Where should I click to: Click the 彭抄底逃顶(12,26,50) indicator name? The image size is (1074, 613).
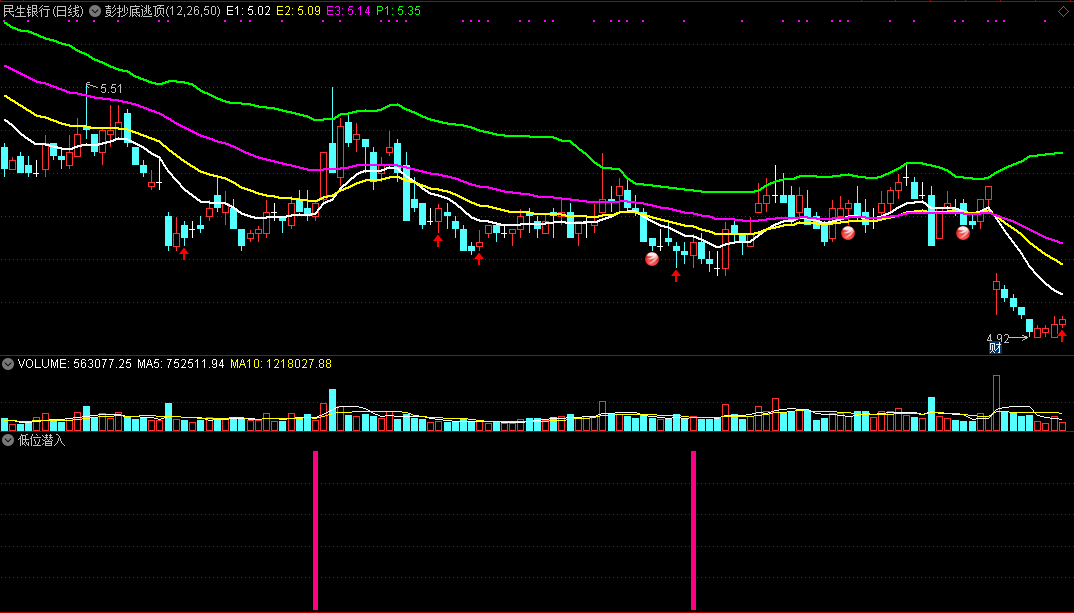click(x=162, y=11)
